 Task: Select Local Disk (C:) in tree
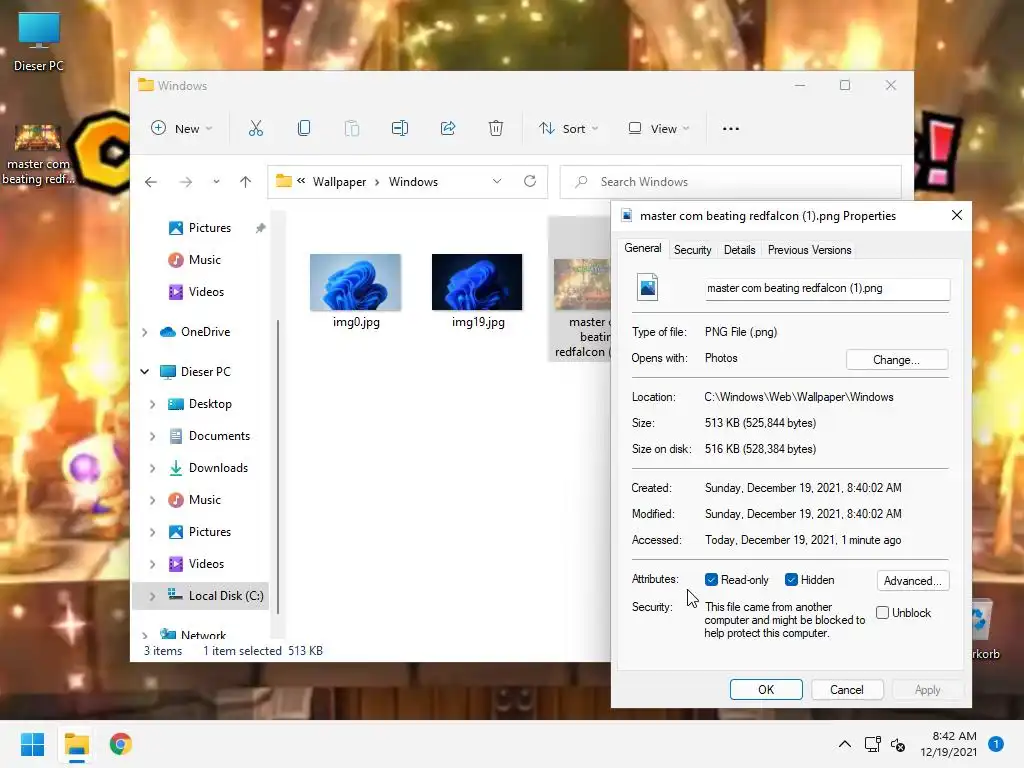click(x=226, y=596)
